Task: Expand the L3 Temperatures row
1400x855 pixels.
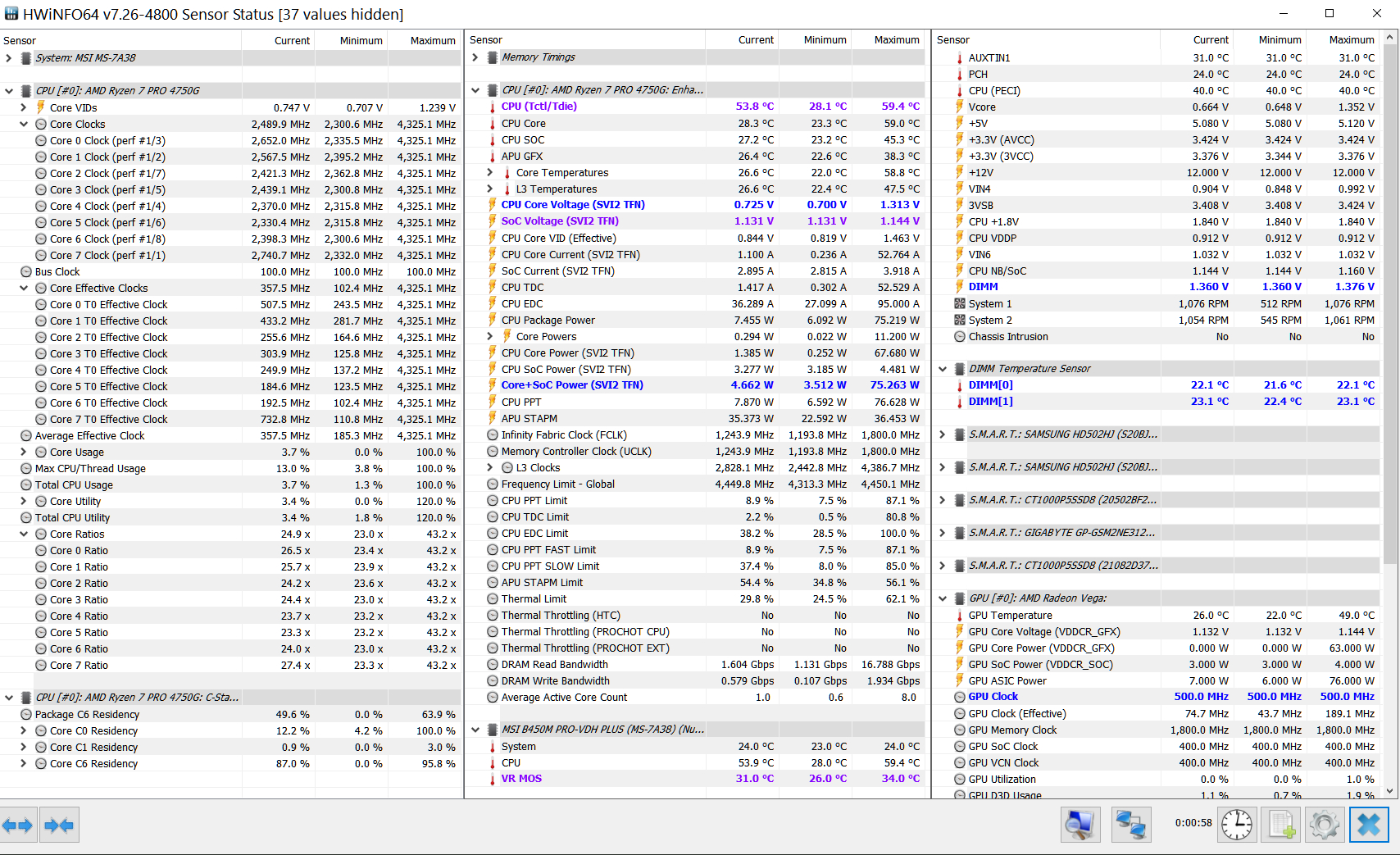Action: 490,189
